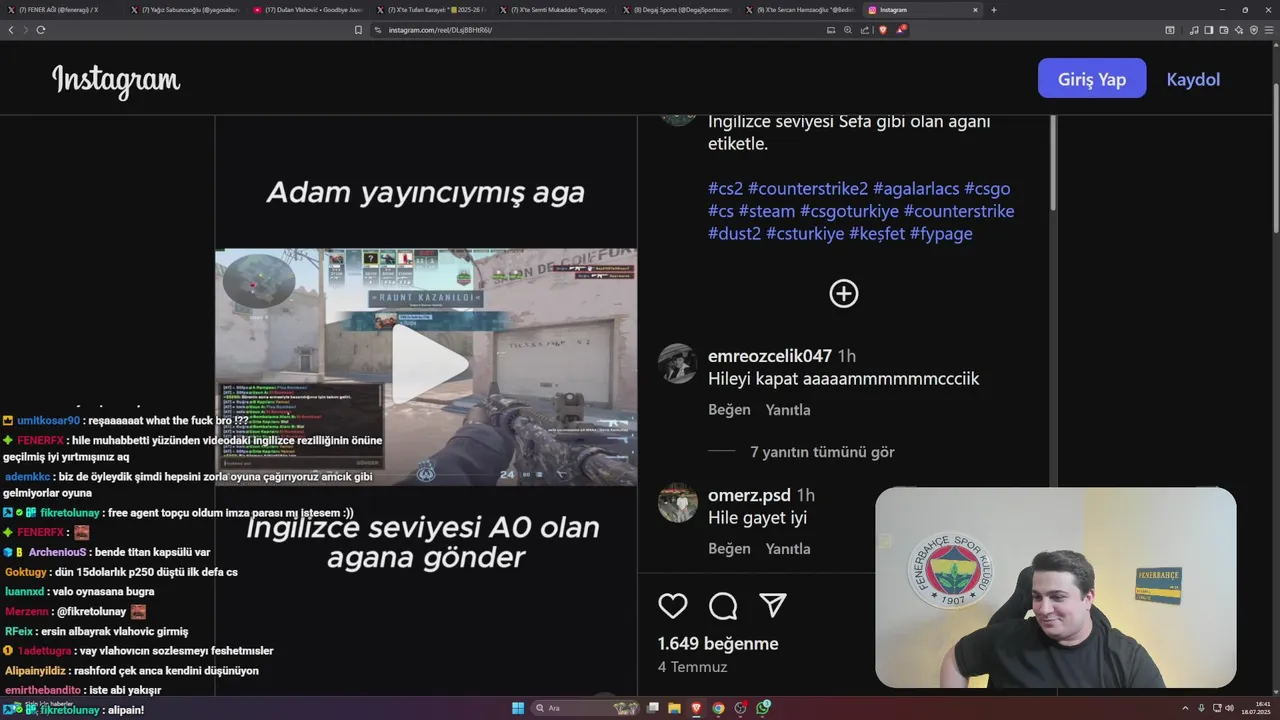
Task: Open volume control in system tray
Action: [x=1230, y=708]
